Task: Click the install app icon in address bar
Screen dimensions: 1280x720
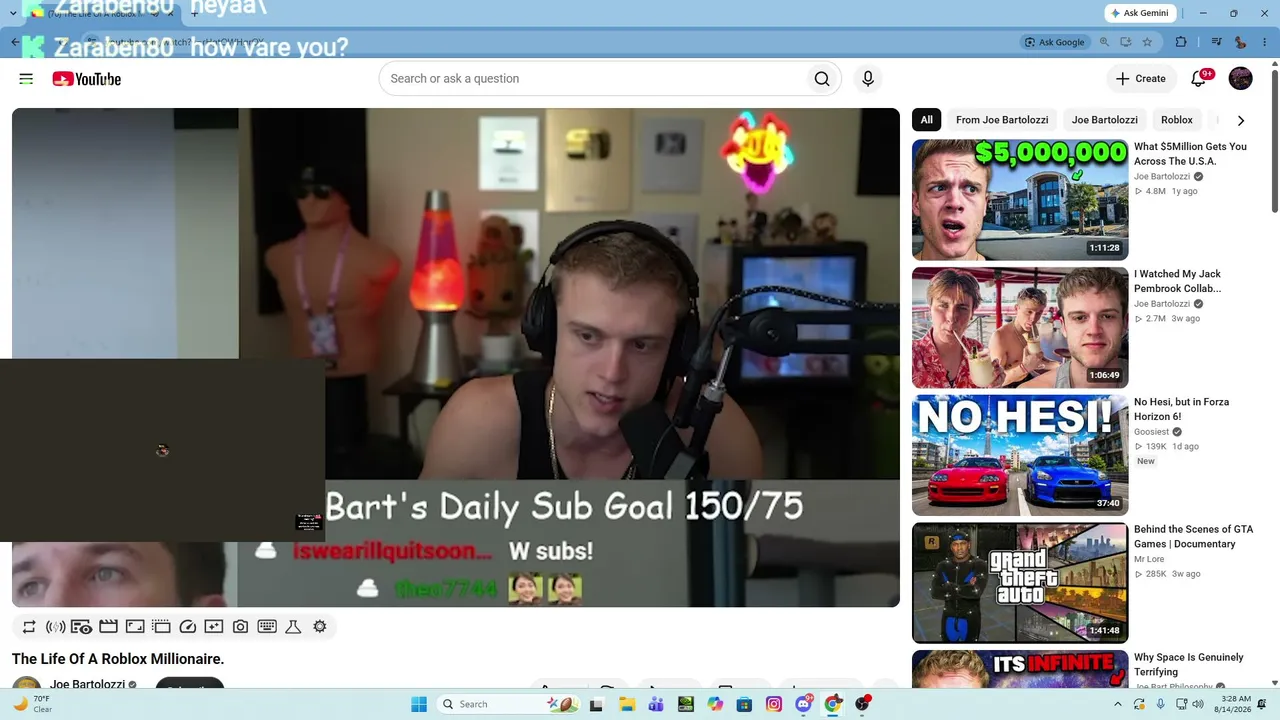Action: [x=1126, y=42]
